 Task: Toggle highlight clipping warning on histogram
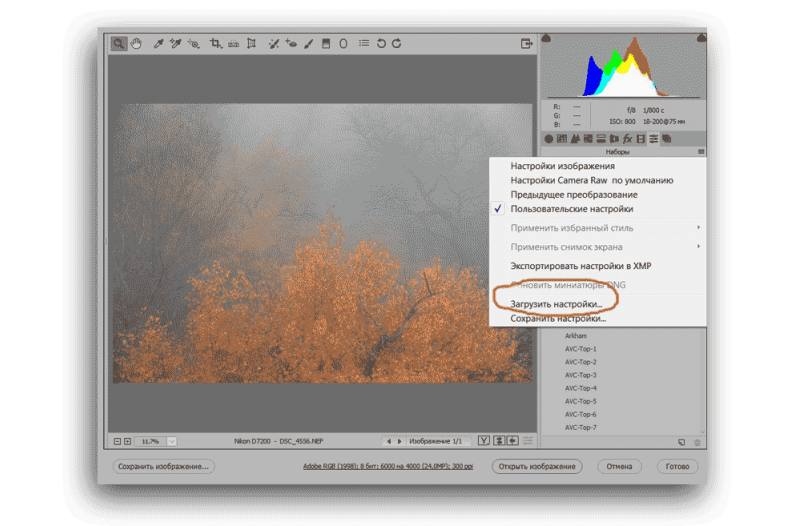tap(702, 38)
